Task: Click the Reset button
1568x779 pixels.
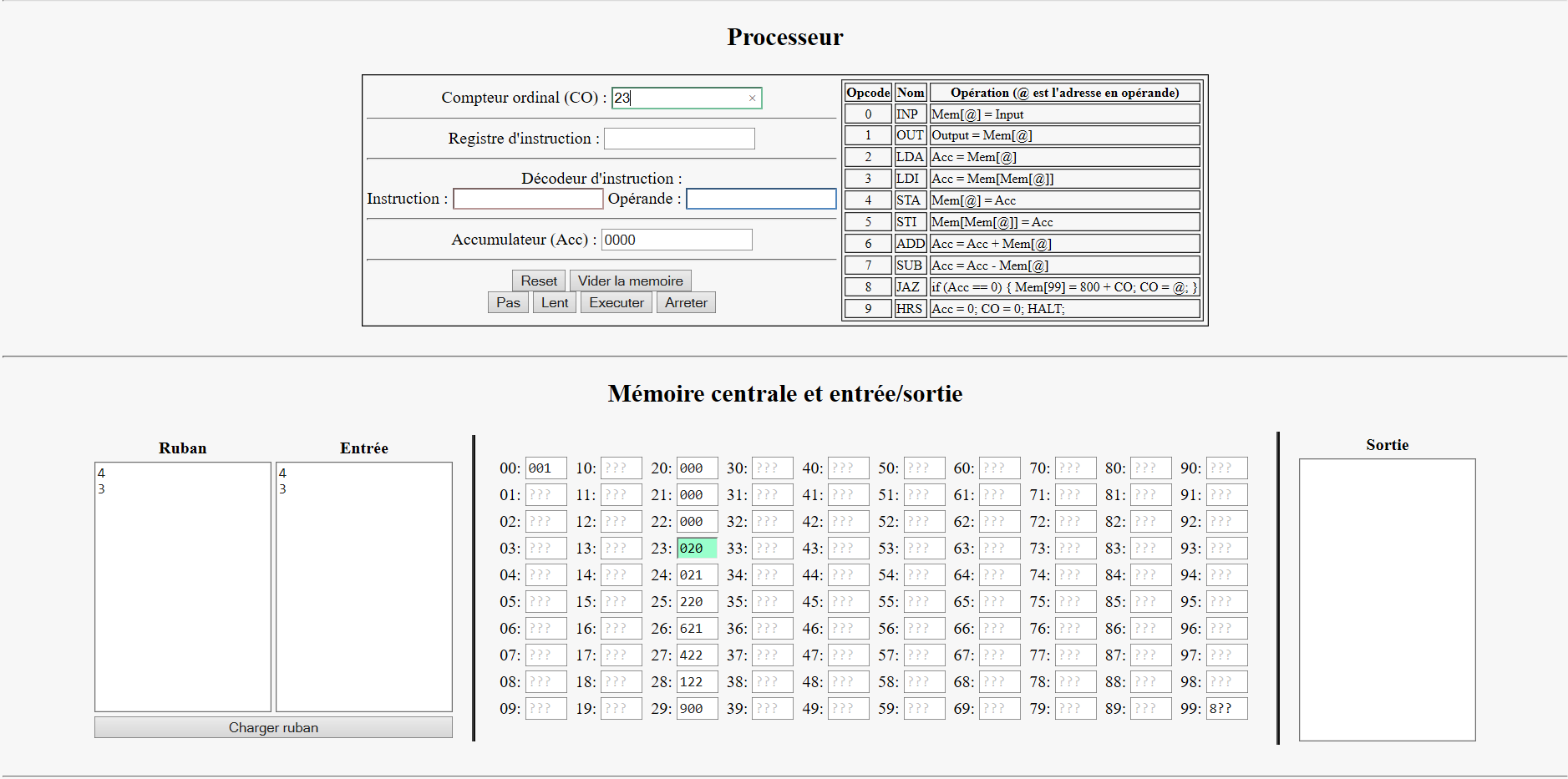Action: pyautogui.click(x=539, y=281)
